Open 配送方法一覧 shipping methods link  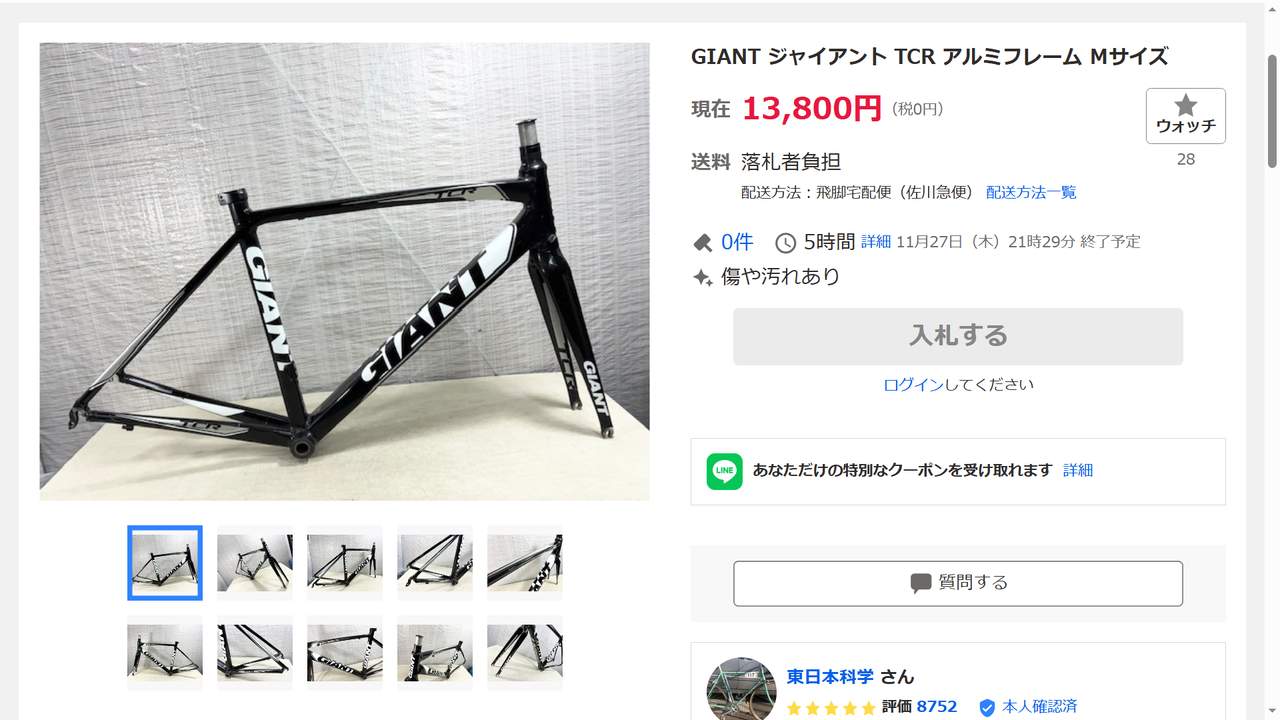tap(1031, 192)
